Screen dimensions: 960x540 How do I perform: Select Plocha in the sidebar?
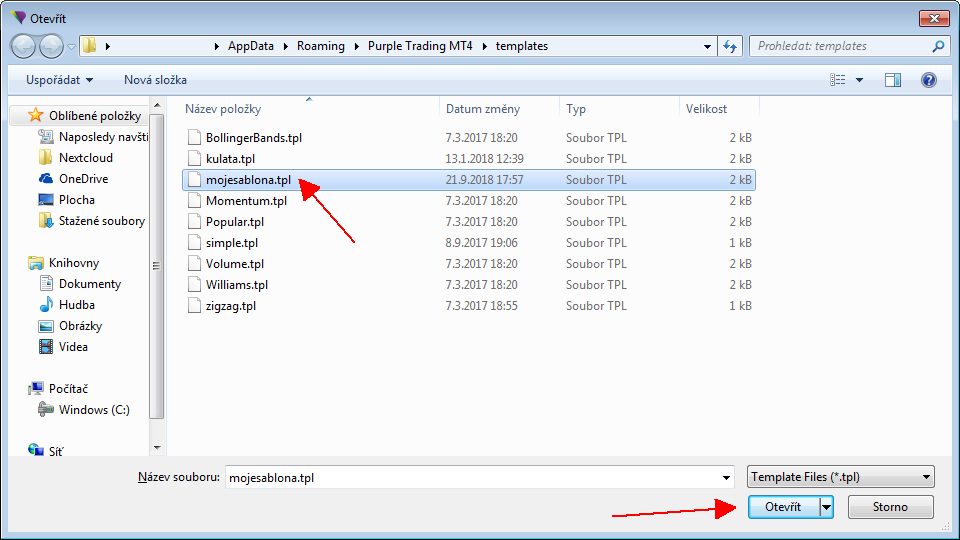[77, 200]
